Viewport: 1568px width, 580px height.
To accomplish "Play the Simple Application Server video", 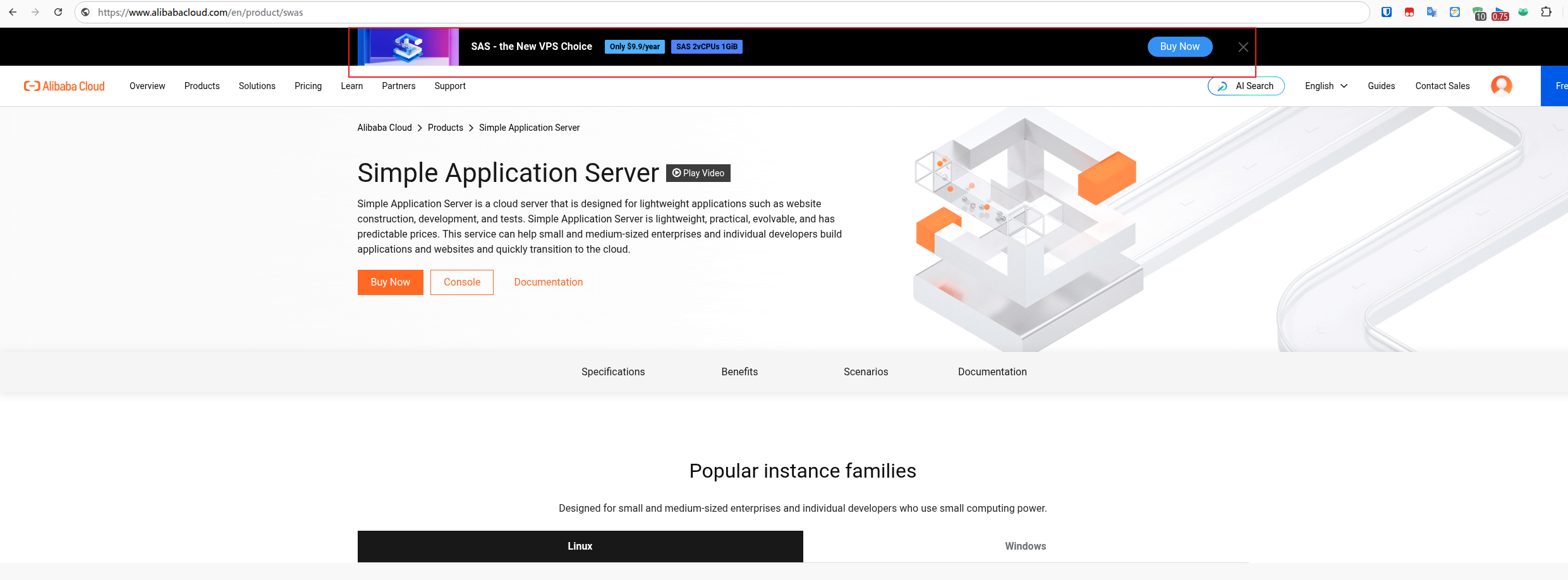I will [698, 173].
